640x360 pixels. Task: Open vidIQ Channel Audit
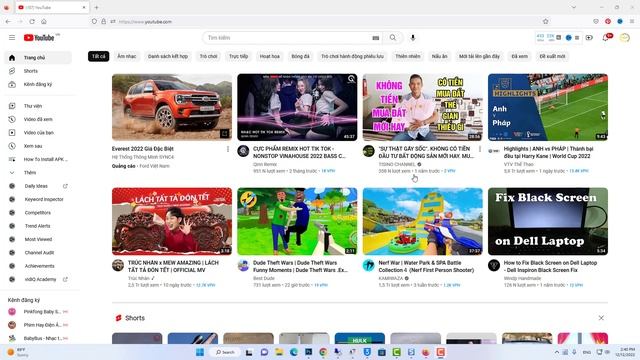tap(38, 253)
